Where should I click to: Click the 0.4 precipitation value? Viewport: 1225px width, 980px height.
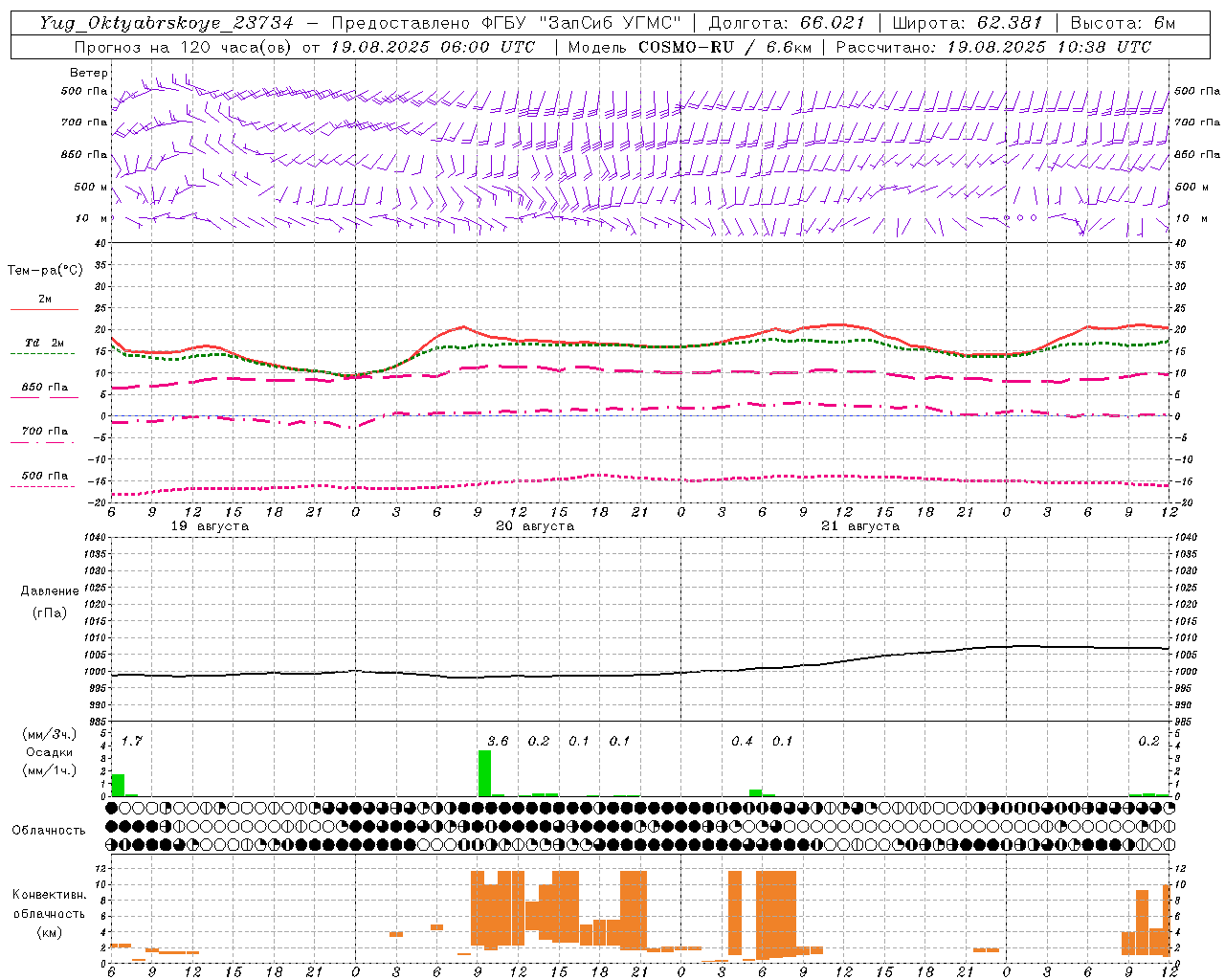(x=742, y=741)
